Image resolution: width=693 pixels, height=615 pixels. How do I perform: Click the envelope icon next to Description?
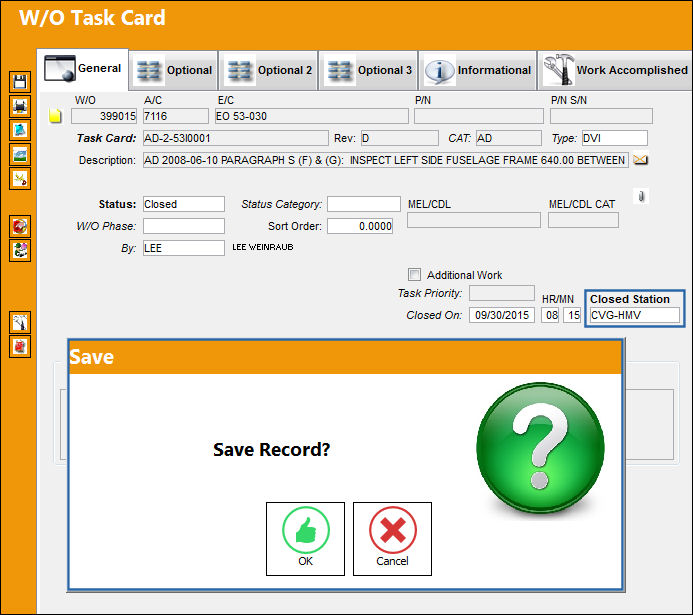(x=640, y=159)
